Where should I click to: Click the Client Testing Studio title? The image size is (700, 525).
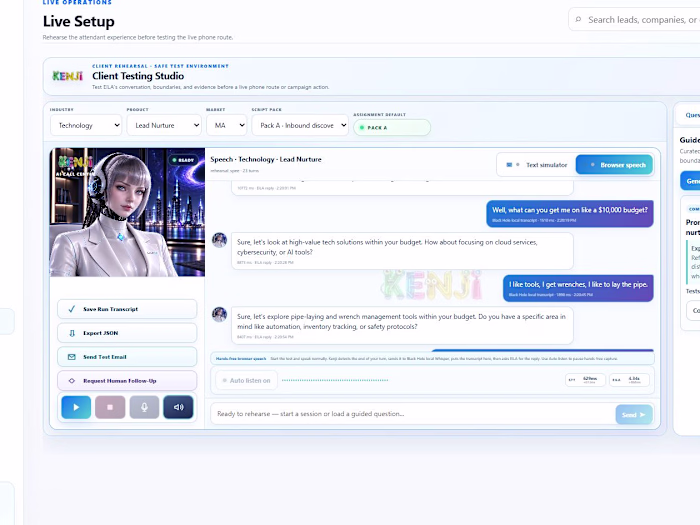pyautogui.click(x=138, y=76)
